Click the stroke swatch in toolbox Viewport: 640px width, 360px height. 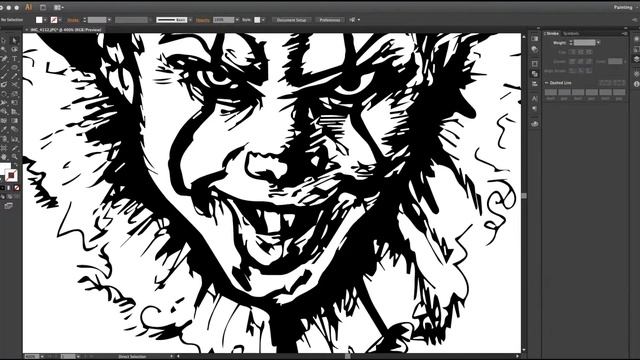pyautogui.click(x=11, y=175)
